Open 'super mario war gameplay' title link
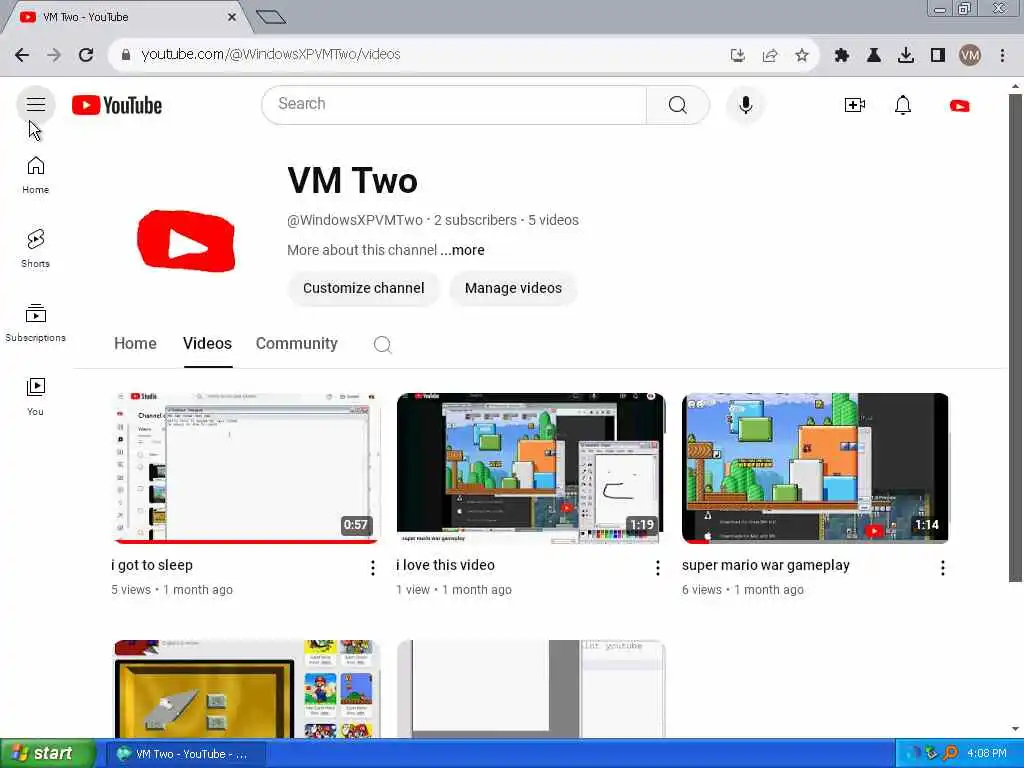 tap(765, 566)
